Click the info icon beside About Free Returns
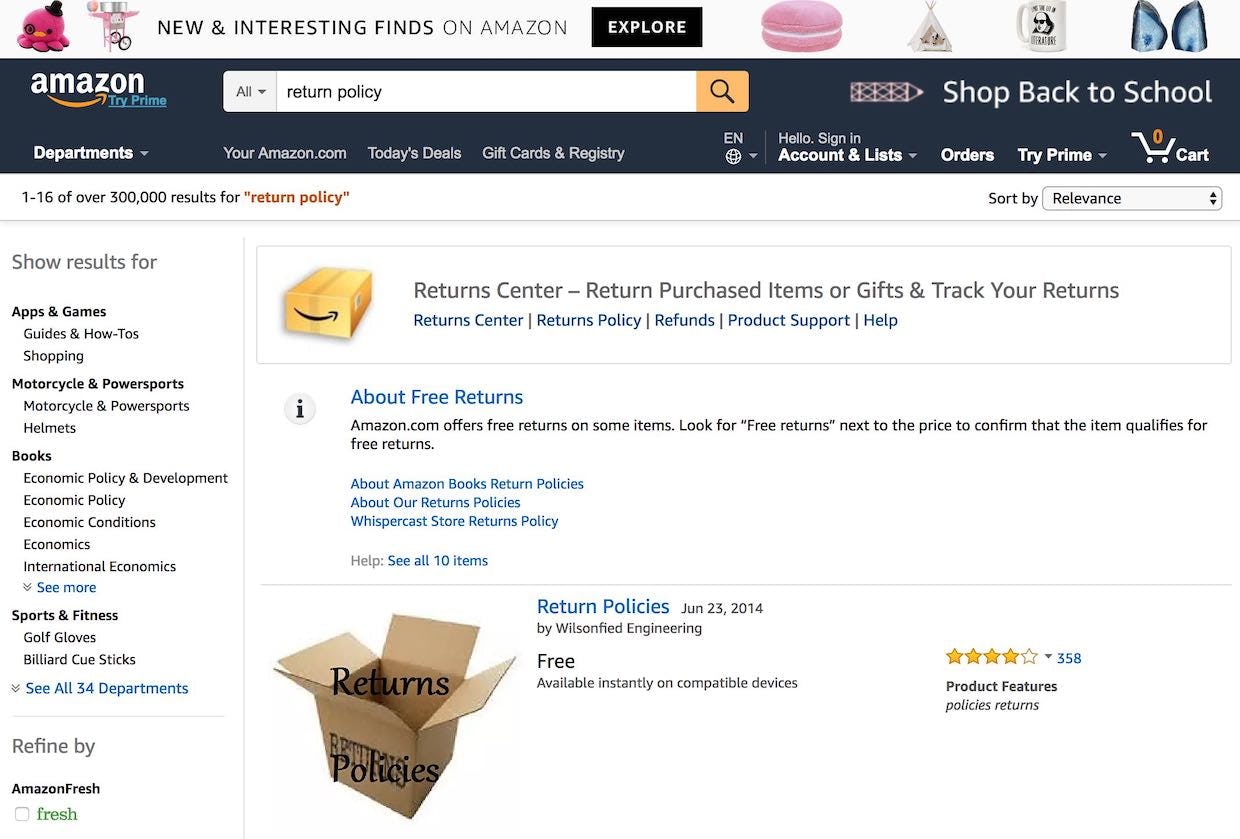Image resolution: width=1240 pixels, height=839 pixels. [x=299, y=408]
